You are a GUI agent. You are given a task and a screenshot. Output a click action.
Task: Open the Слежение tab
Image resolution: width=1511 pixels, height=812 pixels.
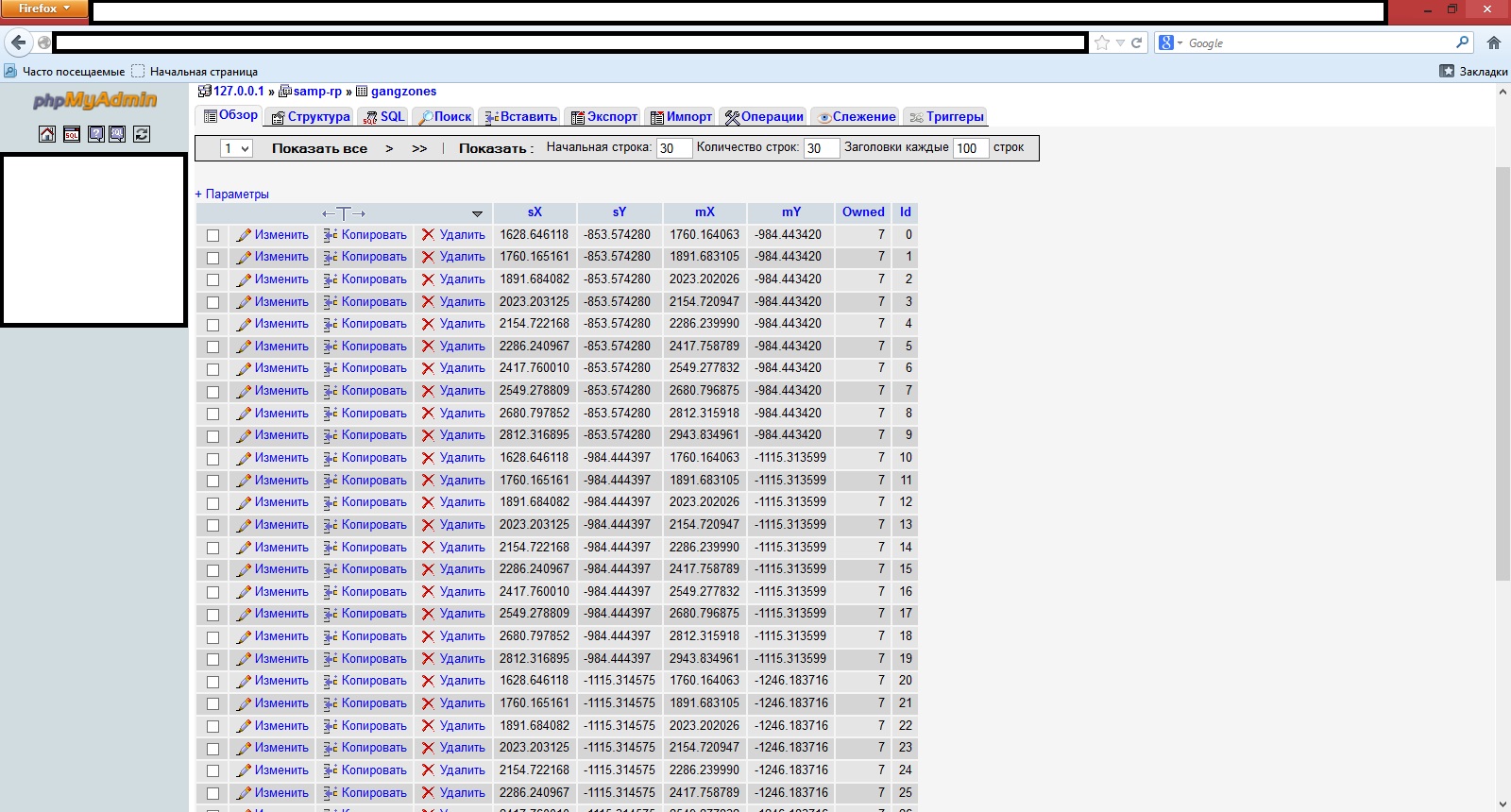857,117
